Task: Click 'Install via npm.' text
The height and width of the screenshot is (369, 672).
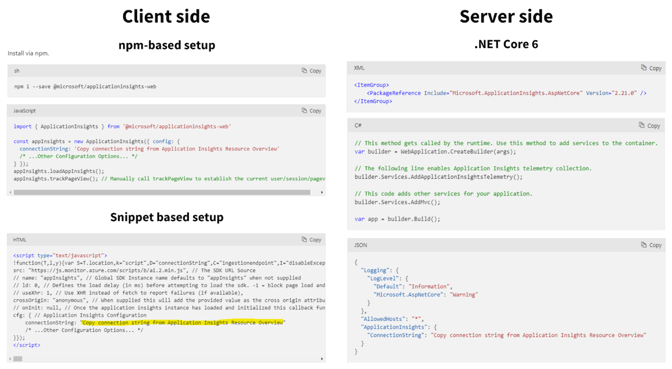Action: 28,54
